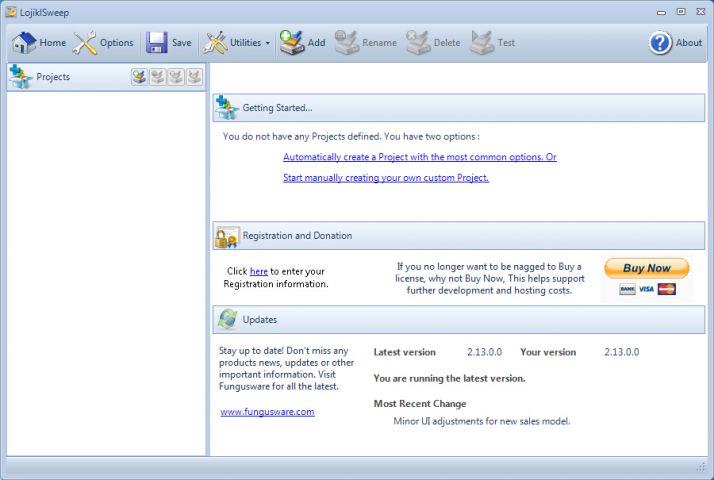Click the Projects panel icon

[20, 77]
